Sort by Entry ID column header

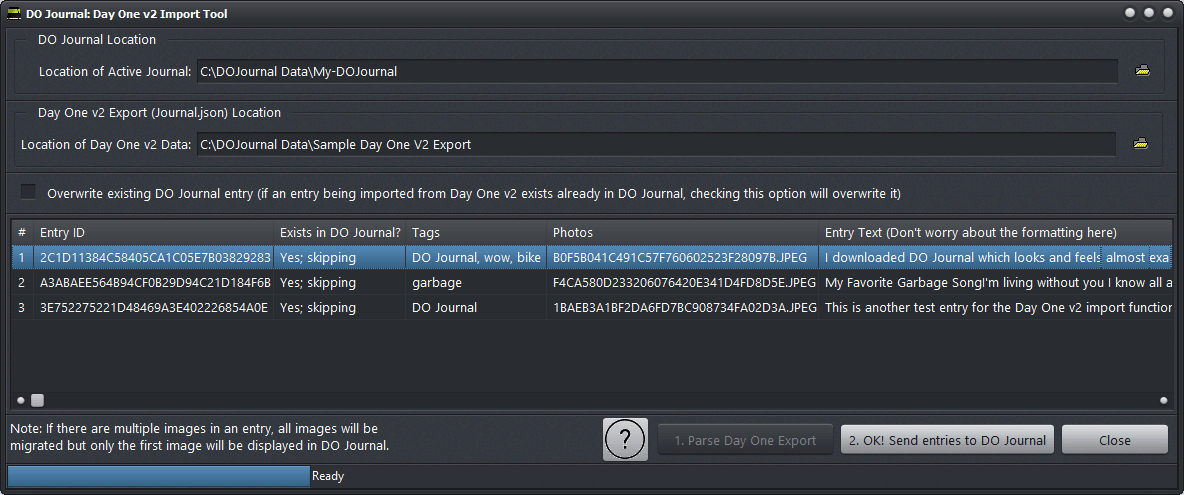153,233
